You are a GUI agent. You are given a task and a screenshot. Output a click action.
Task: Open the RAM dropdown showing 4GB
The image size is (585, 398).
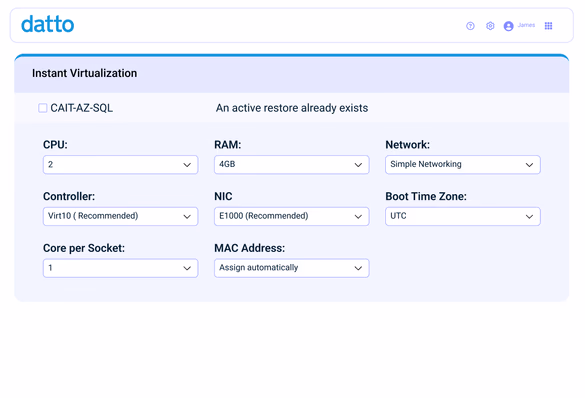point(291,164)
